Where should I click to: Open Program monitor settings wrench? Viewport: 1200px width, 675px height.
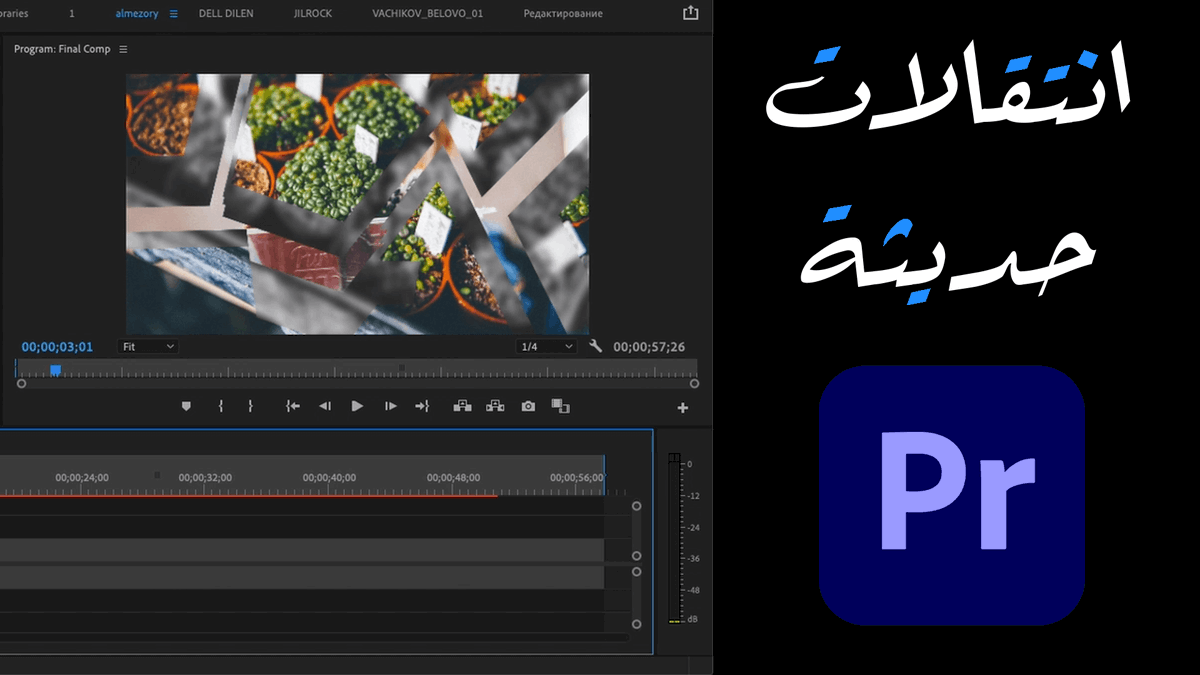click(596, 346)
